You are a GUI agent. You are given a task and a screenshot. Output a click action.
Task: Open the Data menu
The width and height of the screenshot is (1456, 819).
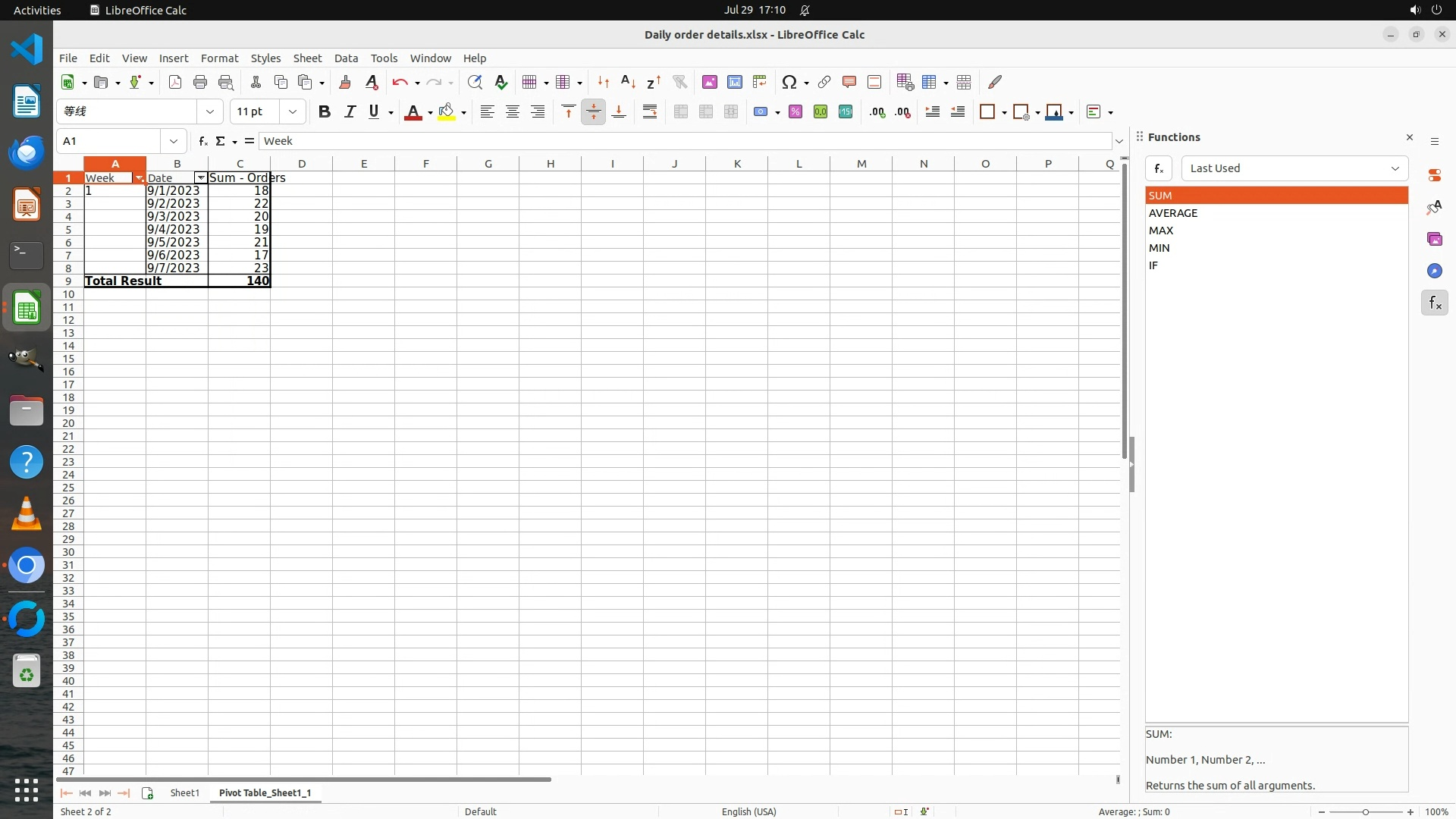click(346, 58)
